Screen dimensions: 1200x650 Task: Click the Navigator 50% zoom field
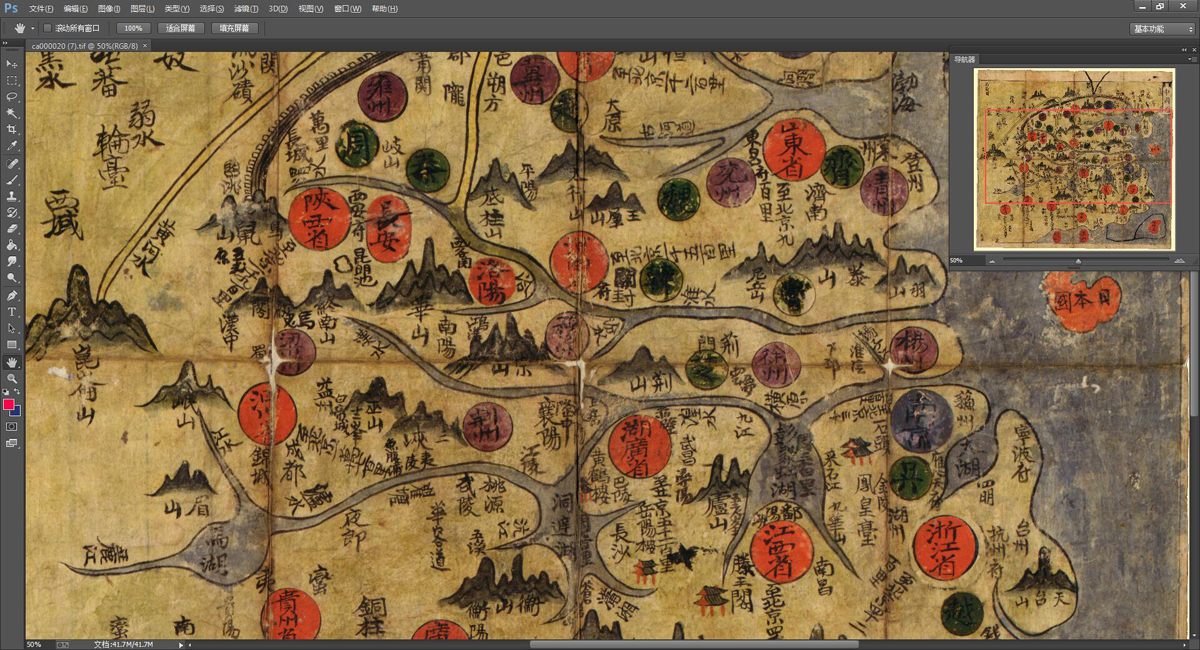[x=965, y=261]
